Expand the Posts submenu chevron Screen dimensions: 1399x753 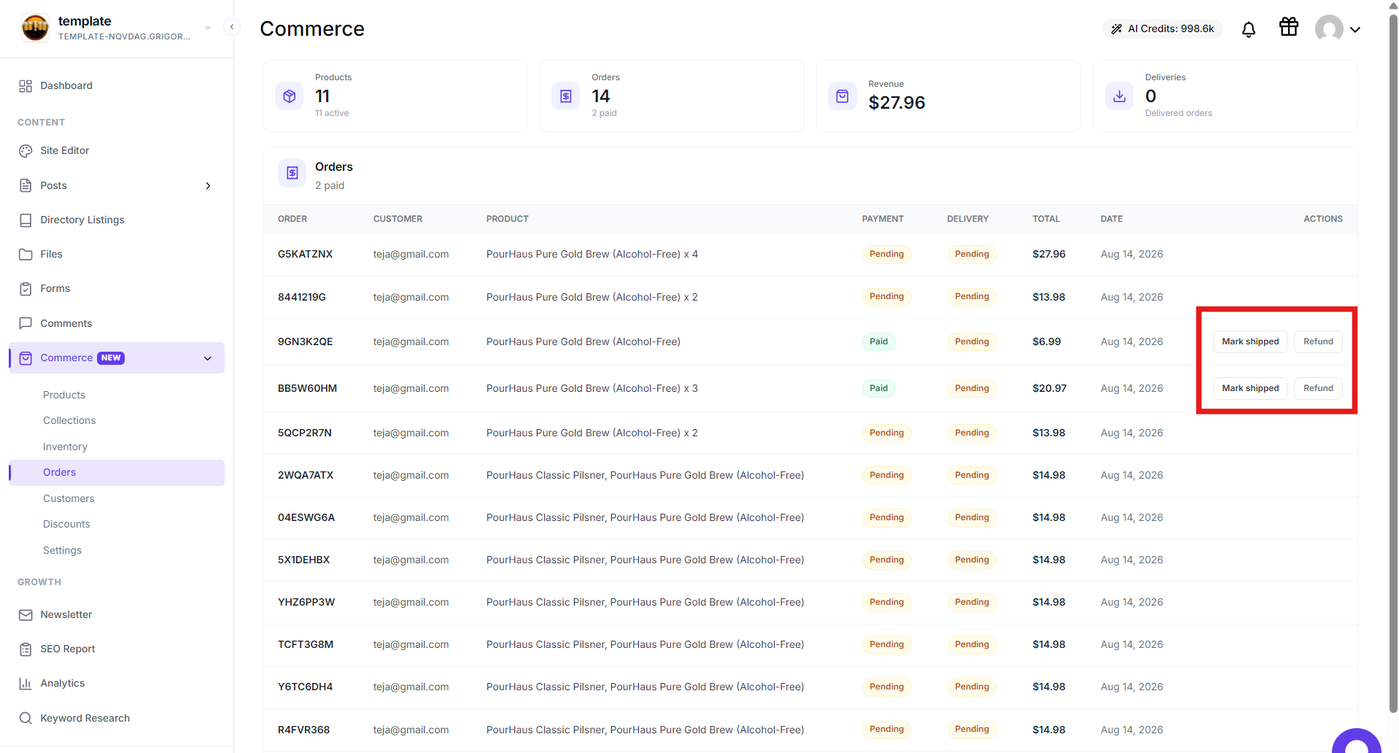(x=208, y=186)
